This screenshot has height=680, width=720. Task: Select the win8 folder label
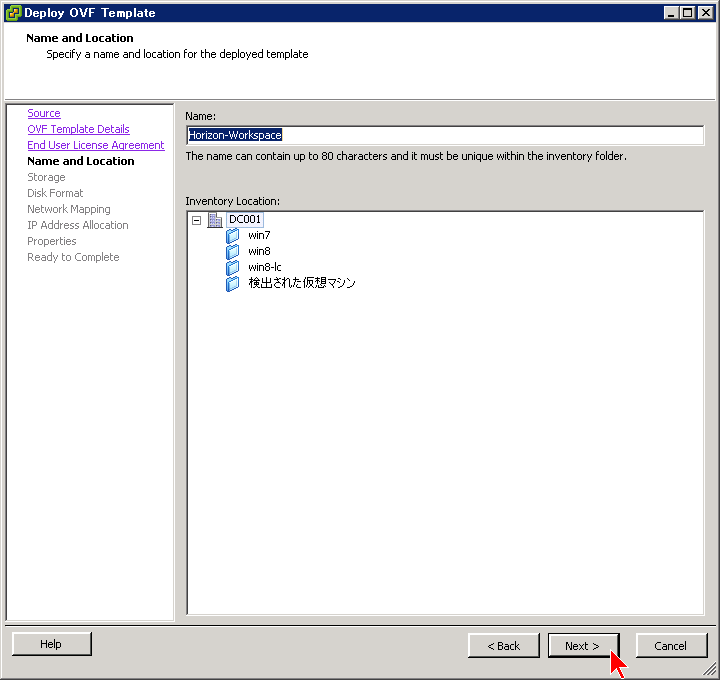[x=259, y=251]
